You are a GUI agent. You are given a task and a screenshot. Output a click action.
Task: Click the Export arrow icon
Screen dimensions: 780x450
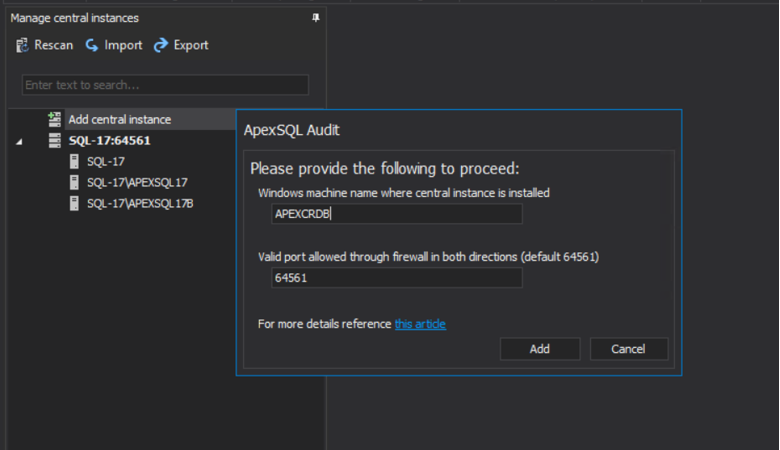pyautogui.click(x=161, y=45)
